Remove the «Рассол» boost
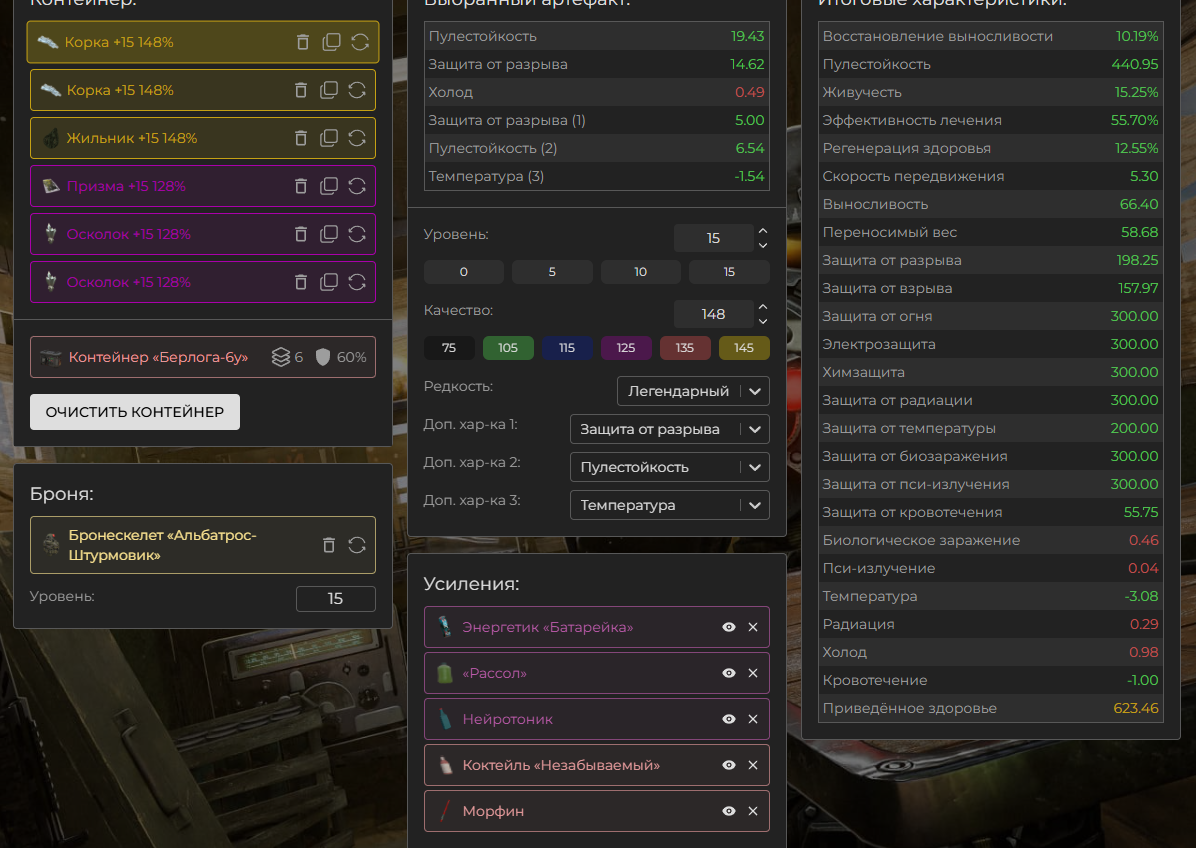Viewport: 1196px width, 848px height. point(753,673)
